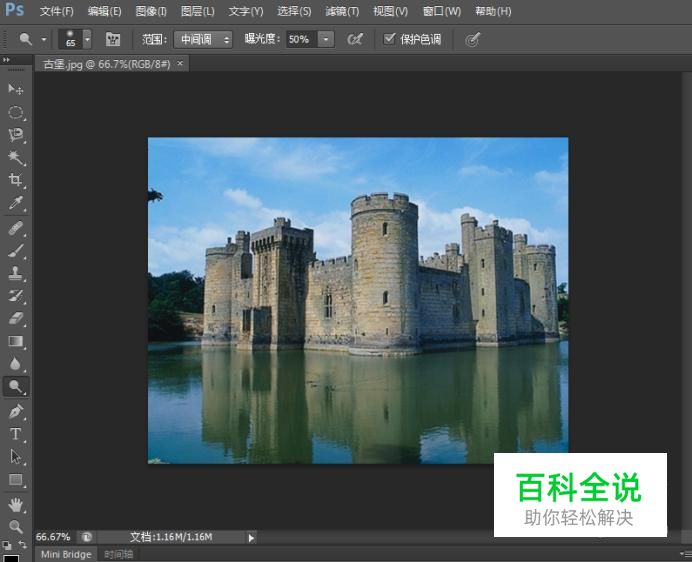Screen dimensions: 692x562
Task: Toggle the brush panel button
Action: point(113,39)
